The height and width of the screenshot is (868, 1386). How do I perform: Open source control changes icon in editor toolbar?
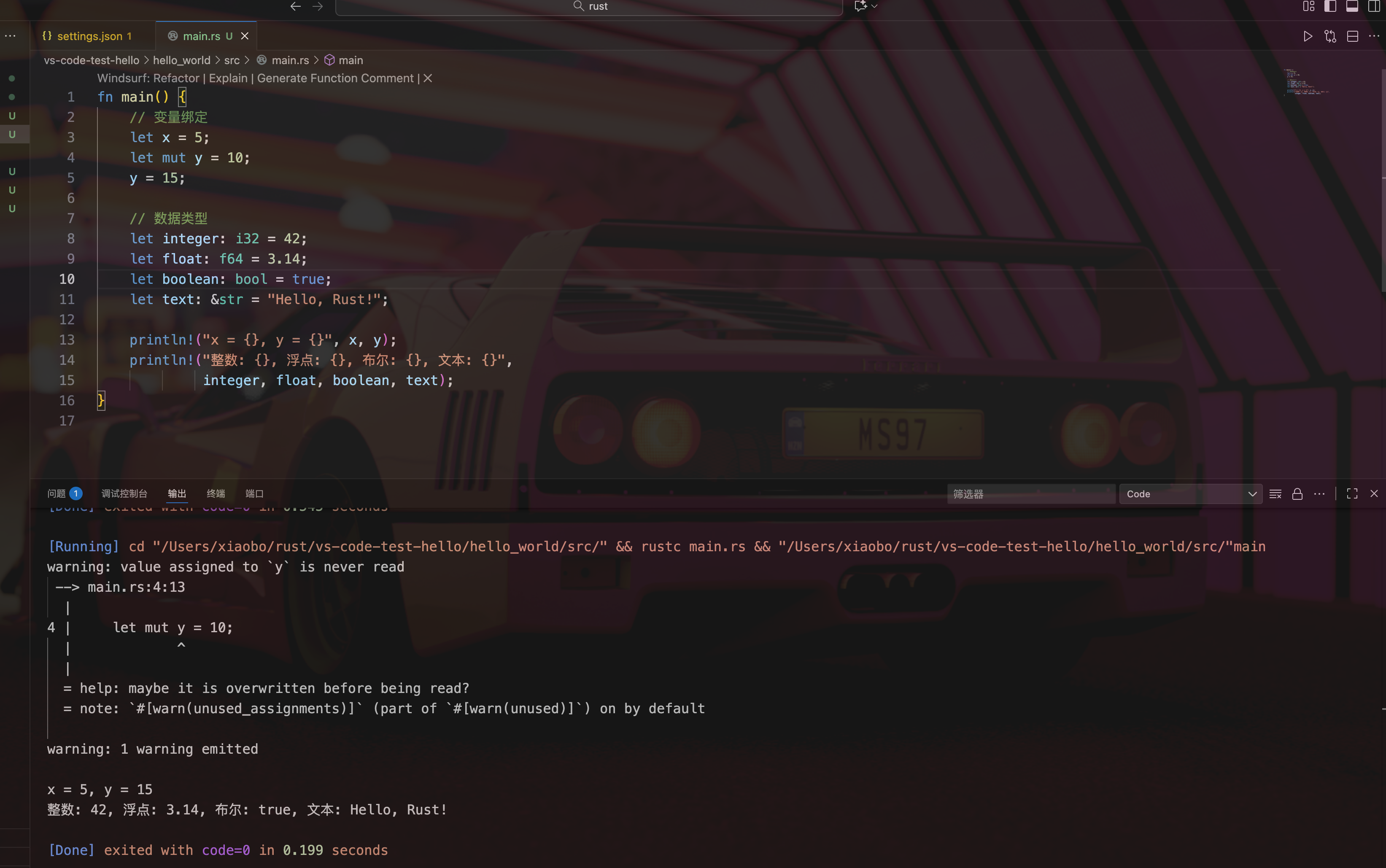(1330, 36)
